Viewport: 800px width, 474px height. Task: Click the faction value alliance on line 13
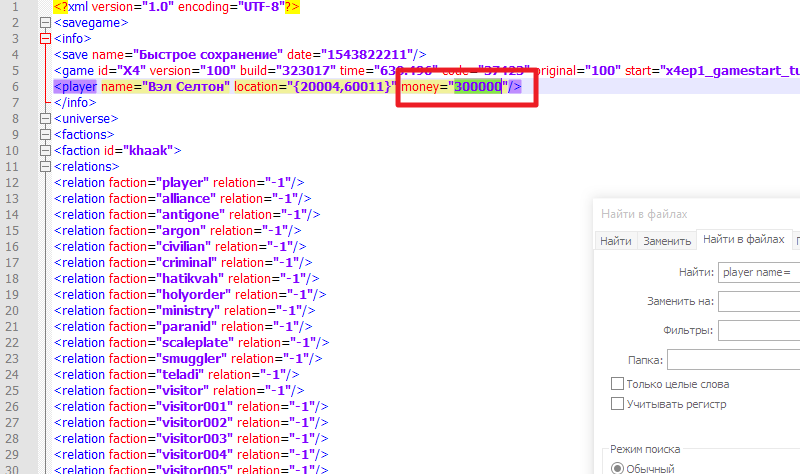pos(186,198)
